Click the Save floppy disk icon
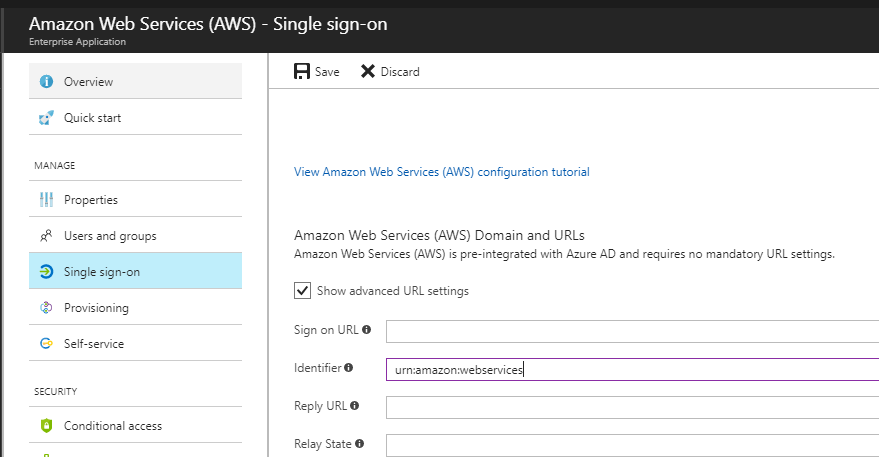The image size is (879, 457). [302, 71]
